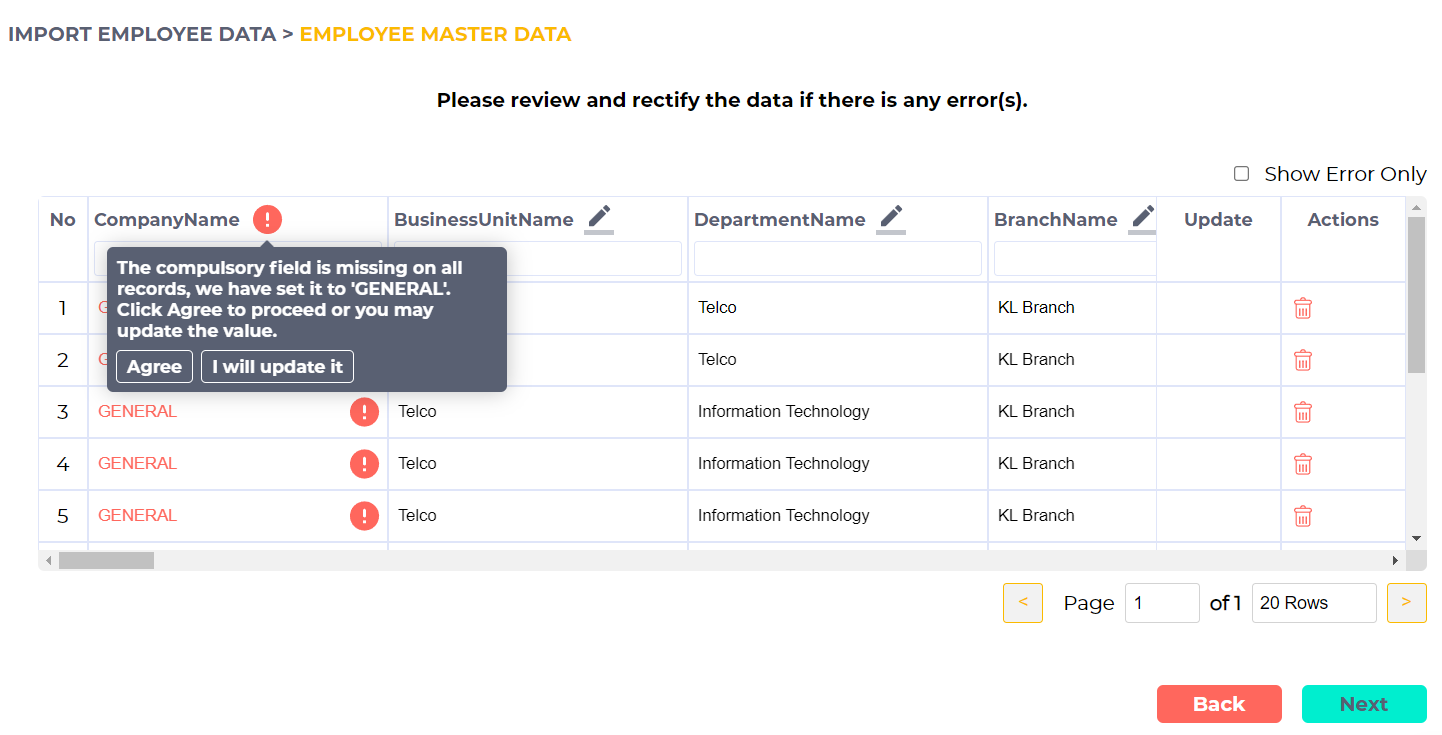Click the BranchName column header text
The image size is (1442, 735).
coord(1056,220)
